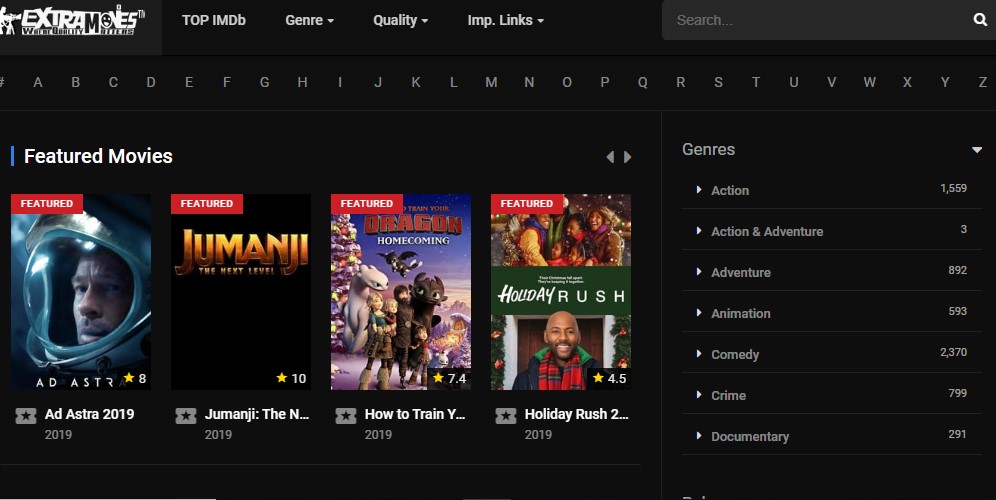The height and width of the screenshot is (500, 996).
Task: Click the Comedy count 2,370
Action: pos(953,352)
